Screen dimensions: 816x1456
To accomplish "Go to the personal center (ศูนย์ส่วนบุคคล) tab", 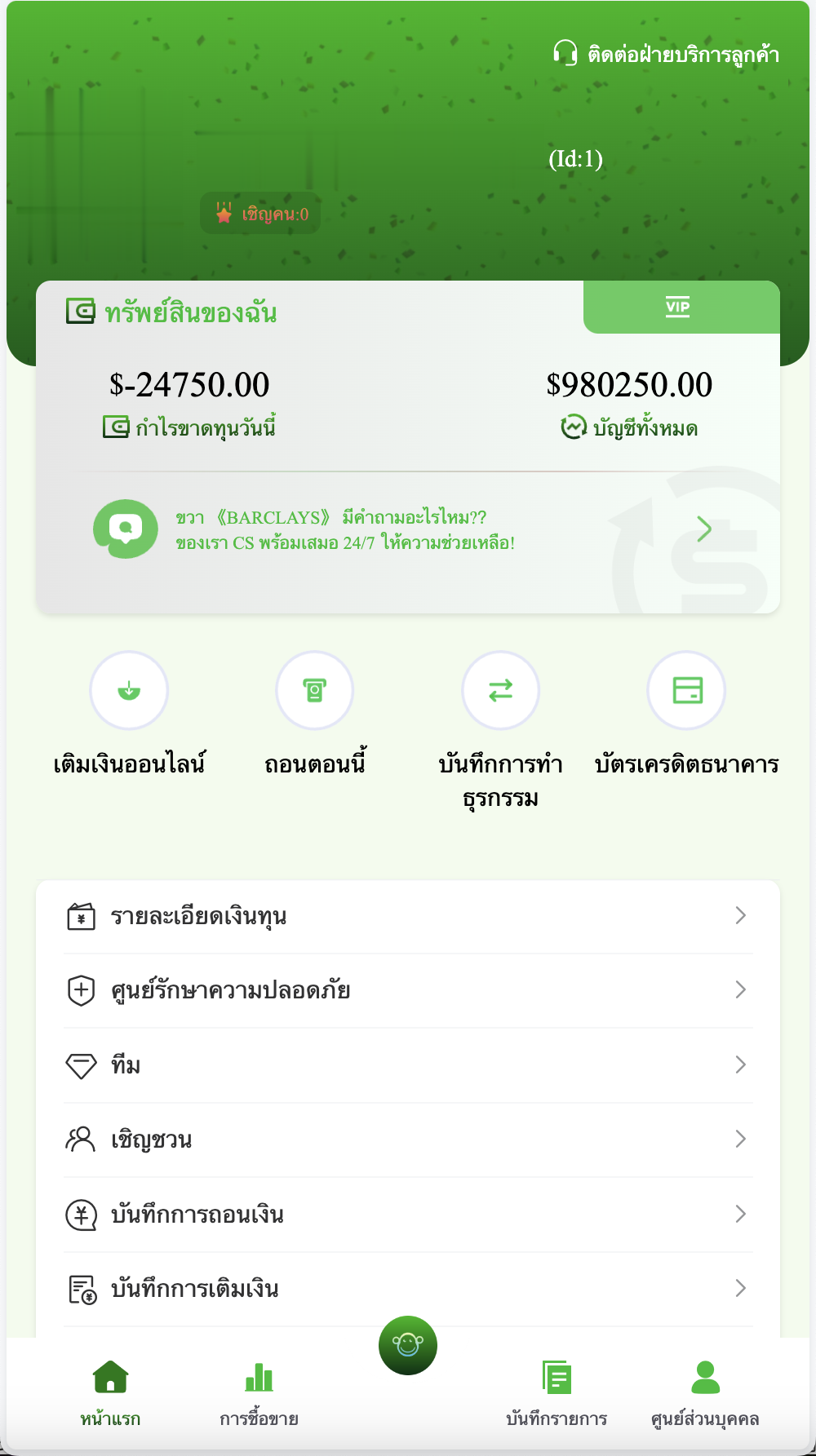I will pyautogui.click(x=705, y=1391).
